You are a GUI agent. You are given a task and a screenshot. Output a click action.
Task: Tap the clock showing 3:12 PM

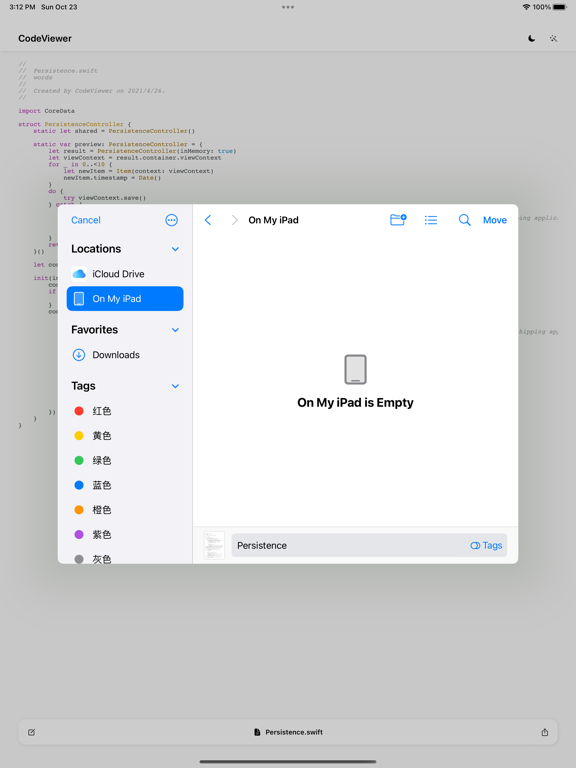coord(22,7)
